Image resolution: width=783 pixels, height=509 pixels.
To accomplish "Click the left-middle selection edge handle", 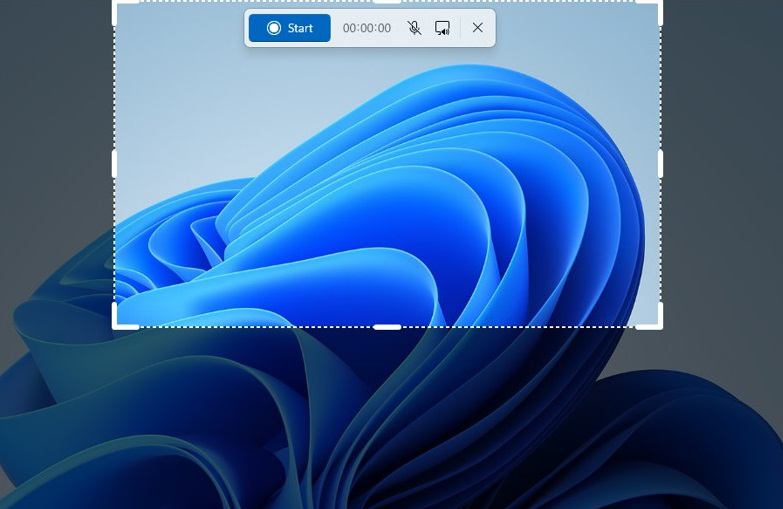I will click(114, 164).
